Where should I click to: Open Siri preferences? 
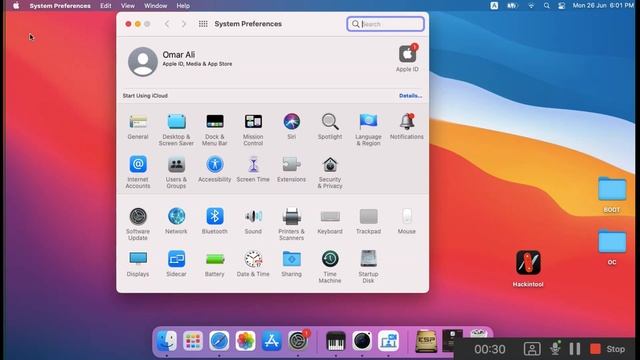click(291, 127)
